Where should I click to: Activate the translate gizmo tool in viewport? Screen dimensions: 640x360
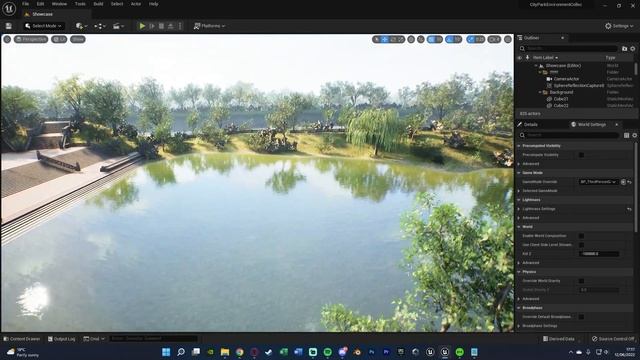pyautogui.click(x=384, y=39)
